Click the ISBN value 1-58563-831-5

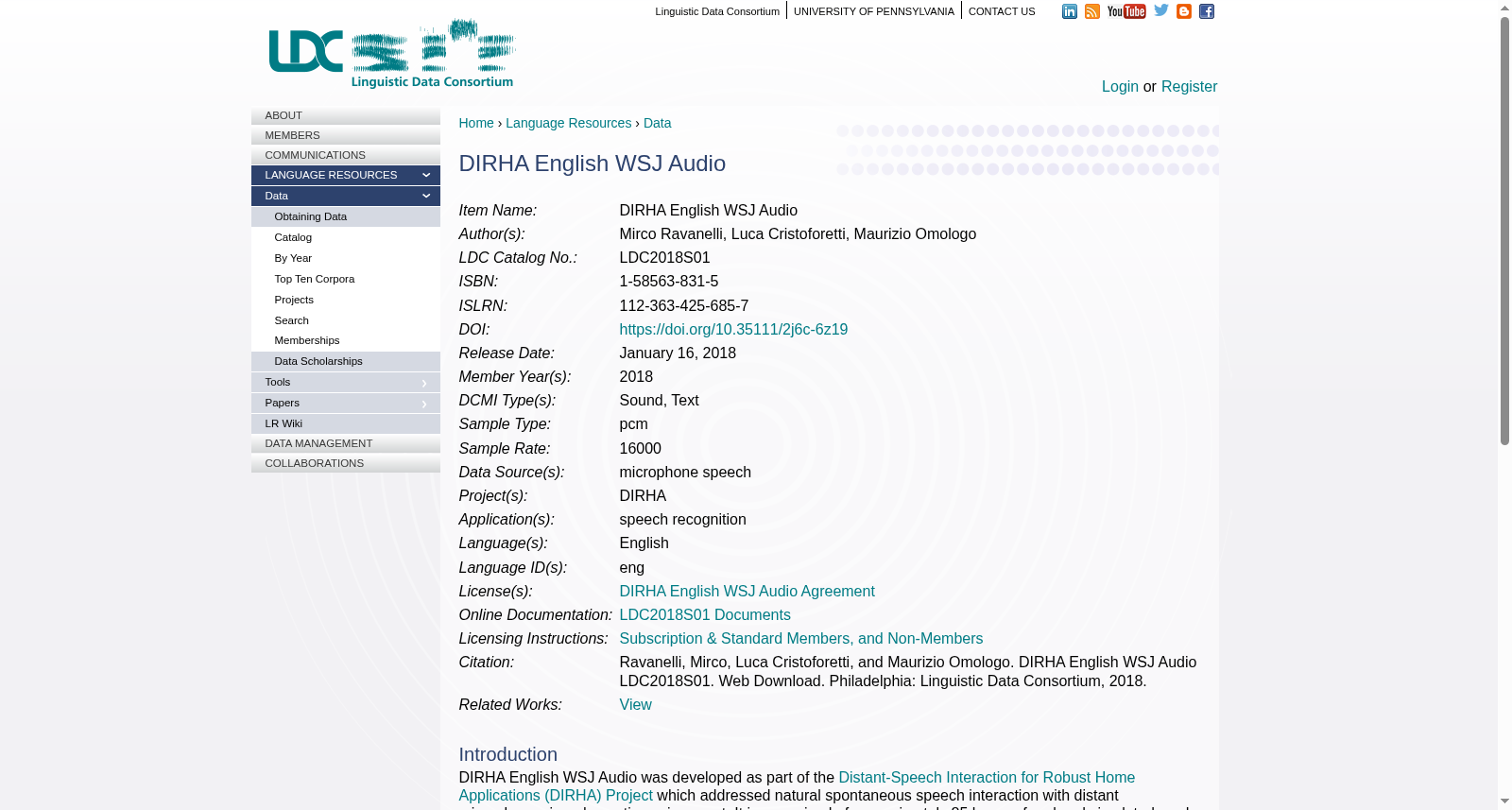pyautogui.click(x=668, y=282)
